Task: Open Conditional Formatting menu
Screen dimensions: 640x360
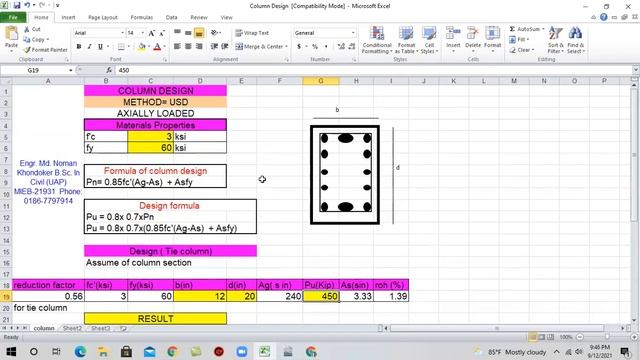Action: (377, 40)
